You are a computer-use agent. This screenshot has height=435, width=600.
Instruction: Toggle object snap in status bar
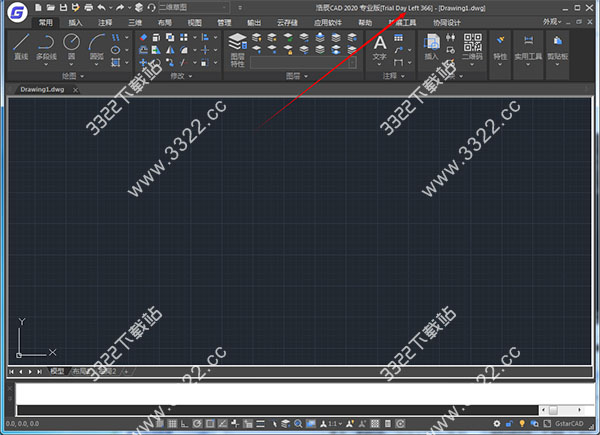click(210, 424)
